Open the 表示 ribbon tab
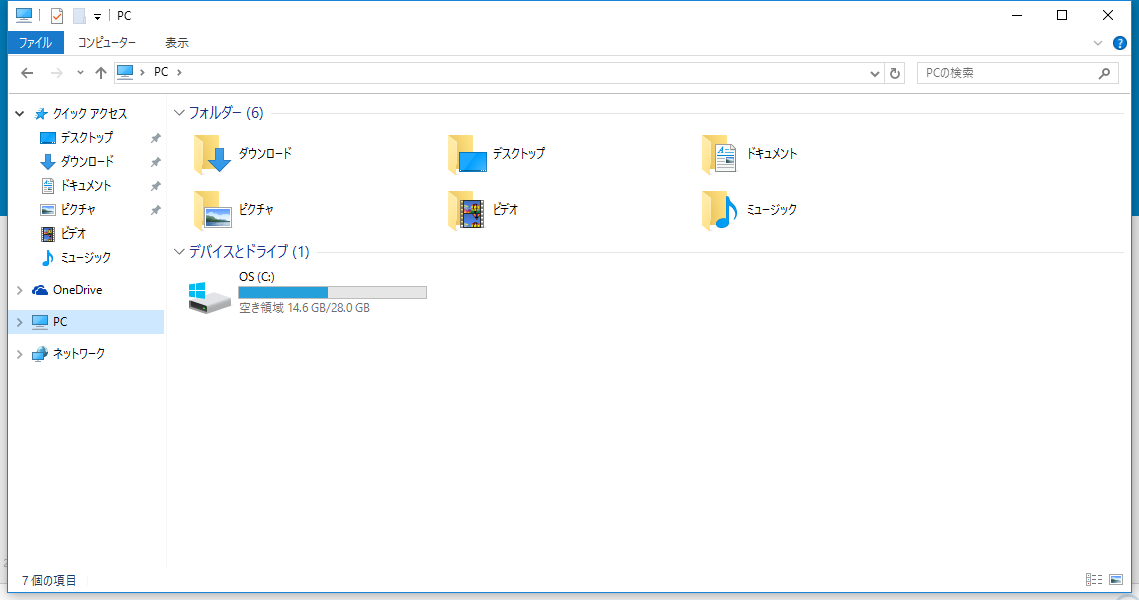Image resolution: width=1139 pixels, height=600 pixels. [x=176, y=43]
